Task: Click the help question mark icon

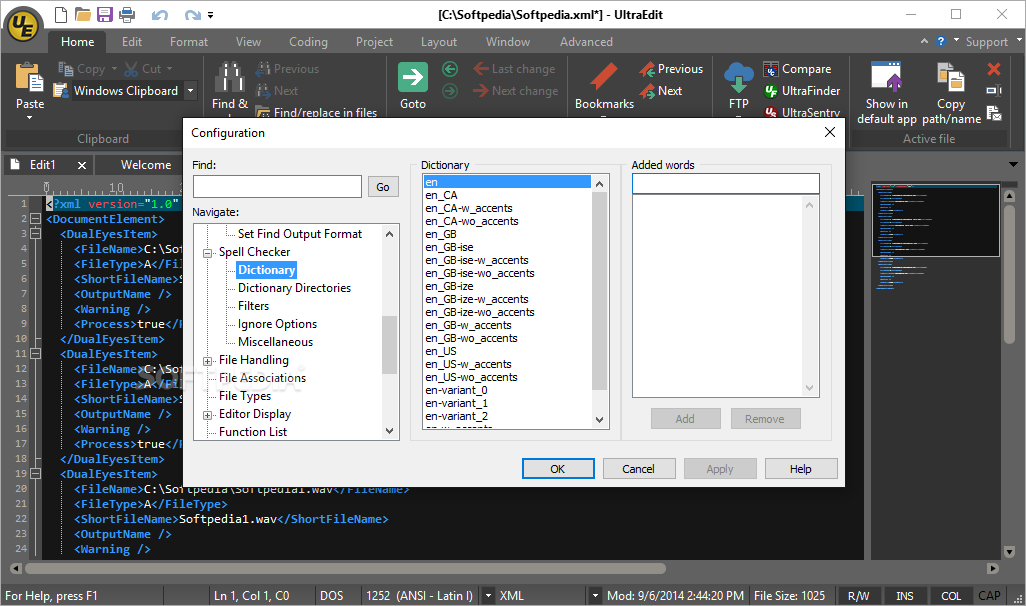Action: pyautogui.click(x=941, y=41)
